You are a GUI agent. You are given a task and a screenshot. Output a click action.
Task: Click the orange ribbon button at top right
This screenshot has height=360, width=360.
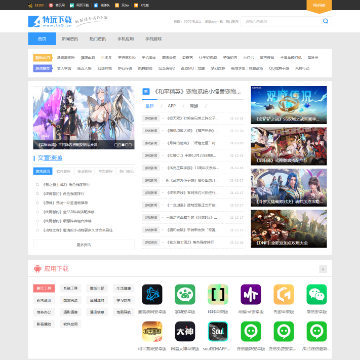319,6
